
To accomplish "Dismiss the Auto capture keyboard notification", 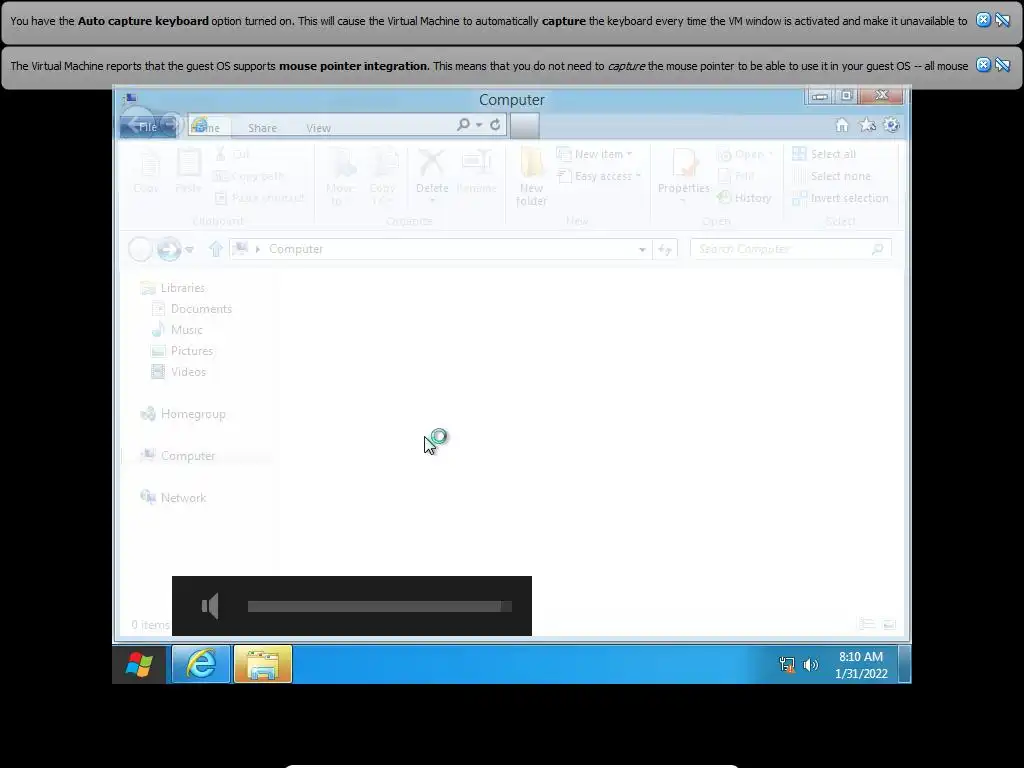I will coord(983,20).
